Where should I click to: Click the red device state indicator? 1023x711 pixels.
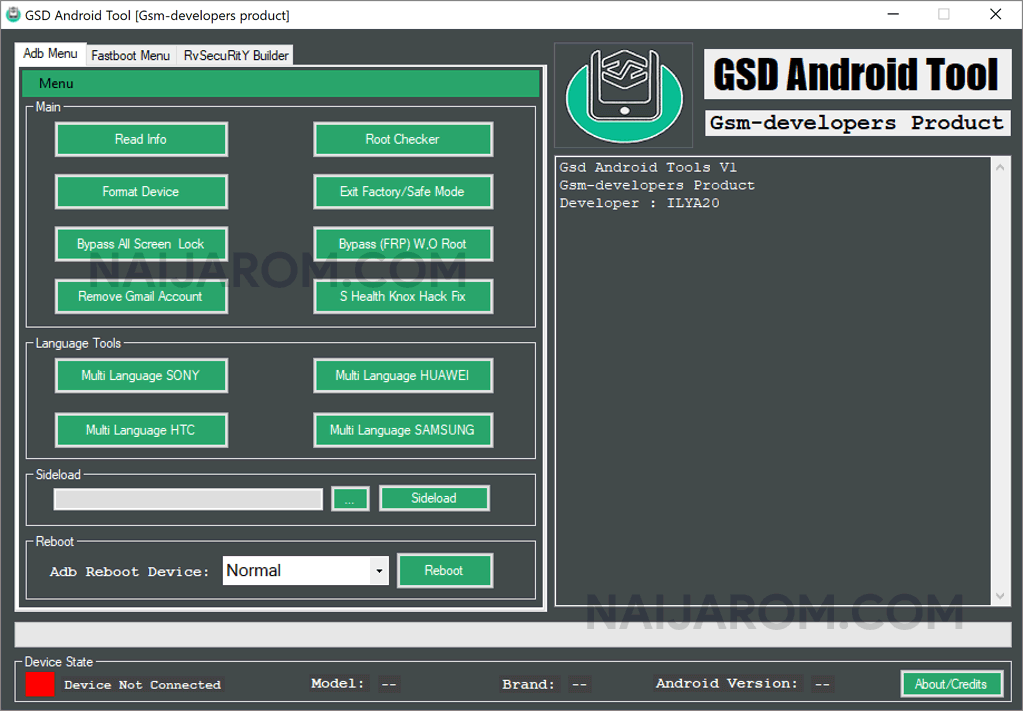40,684
